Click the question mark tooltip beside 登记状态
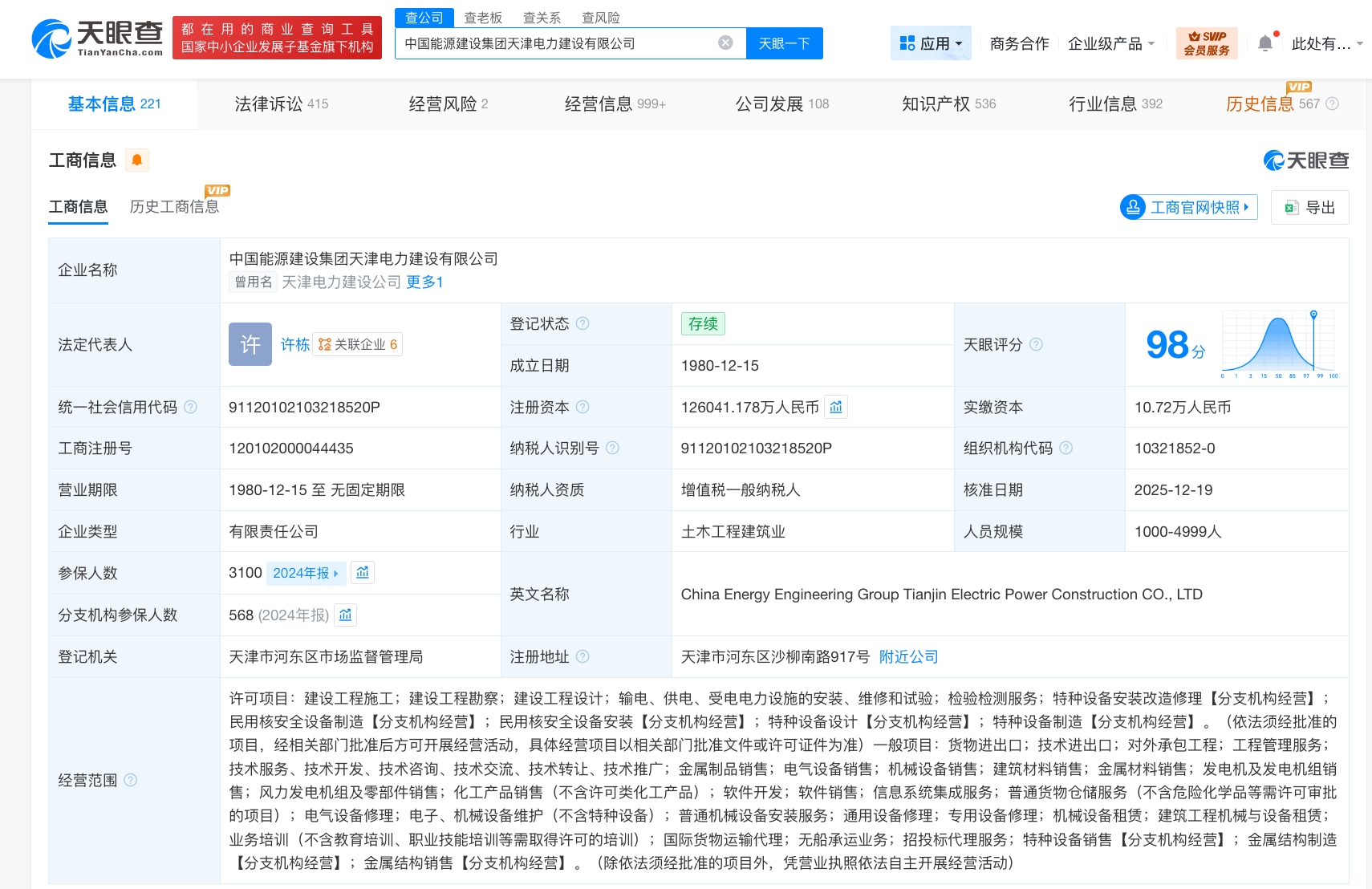 583,323
